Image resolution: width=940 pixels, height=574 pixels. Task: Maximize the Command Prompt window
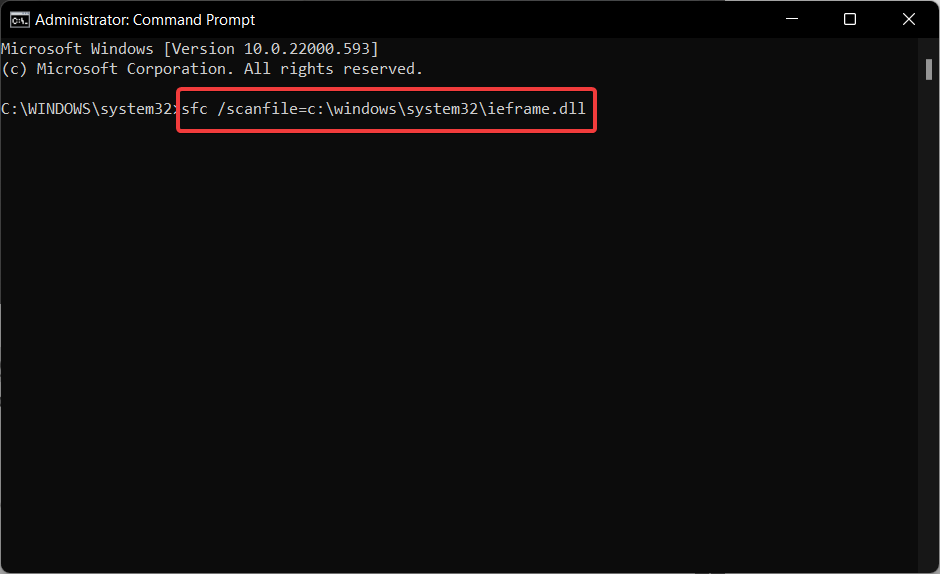click(x=849, y=19)
